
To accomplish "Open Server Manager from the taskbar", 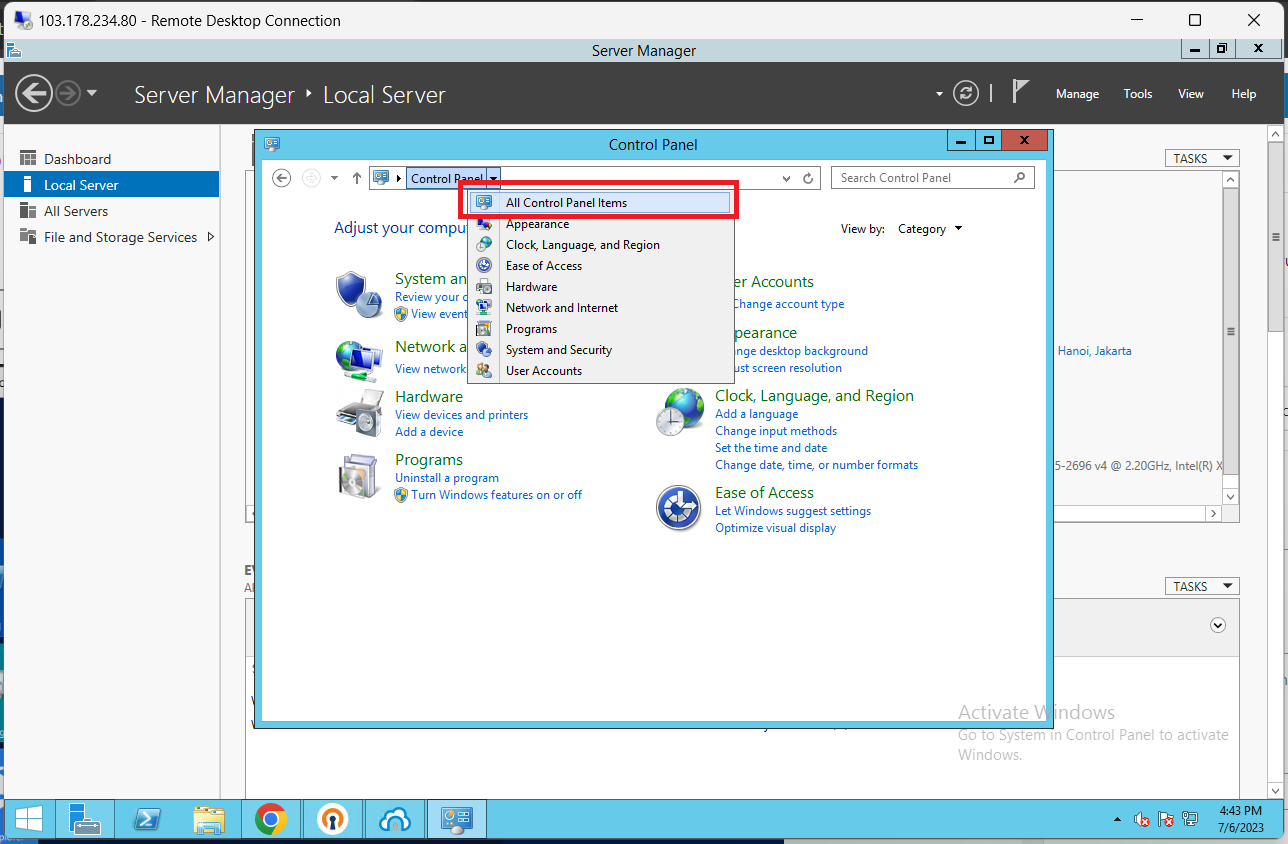I will coord(85,821).
